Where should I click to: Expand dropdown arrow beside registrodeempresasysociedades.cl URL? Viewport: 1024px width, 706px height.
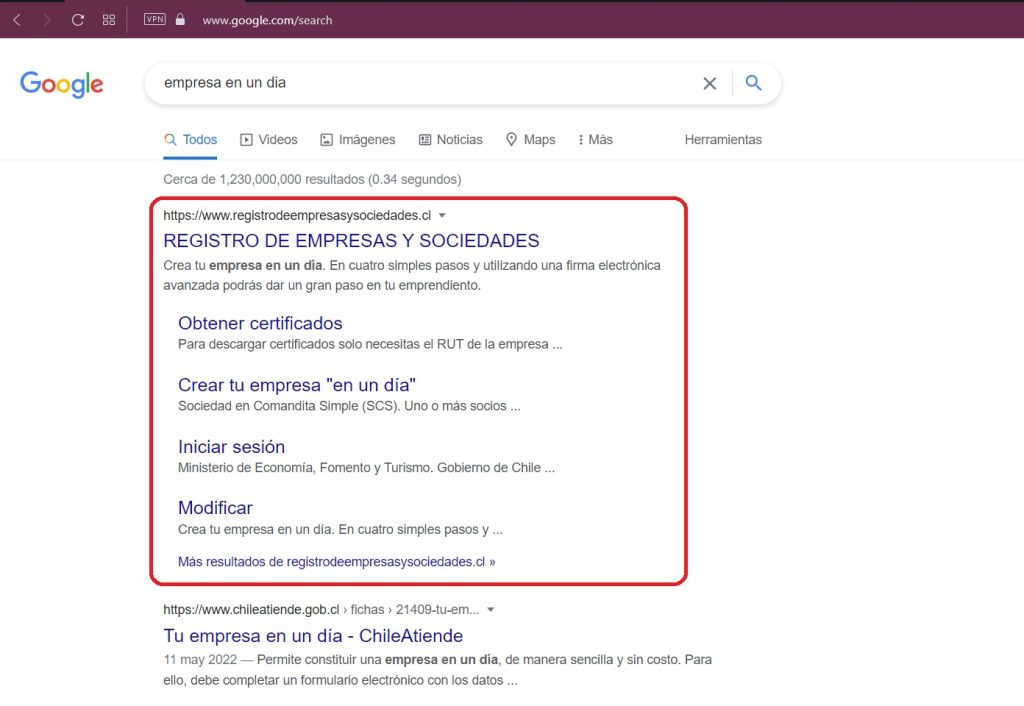pyautogui.click(x=442, y=216)
